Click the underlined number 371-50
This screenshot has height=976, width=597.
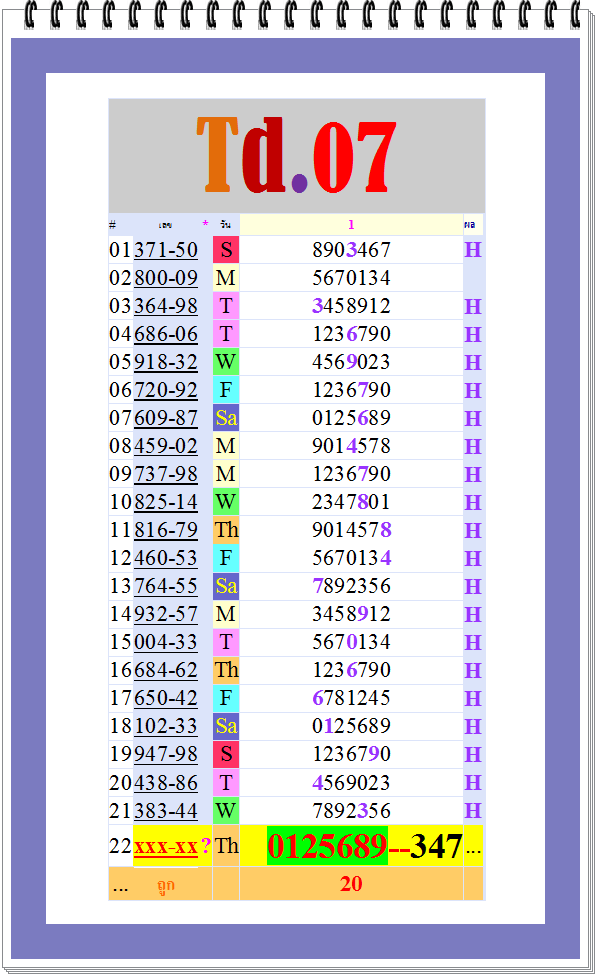166,250
